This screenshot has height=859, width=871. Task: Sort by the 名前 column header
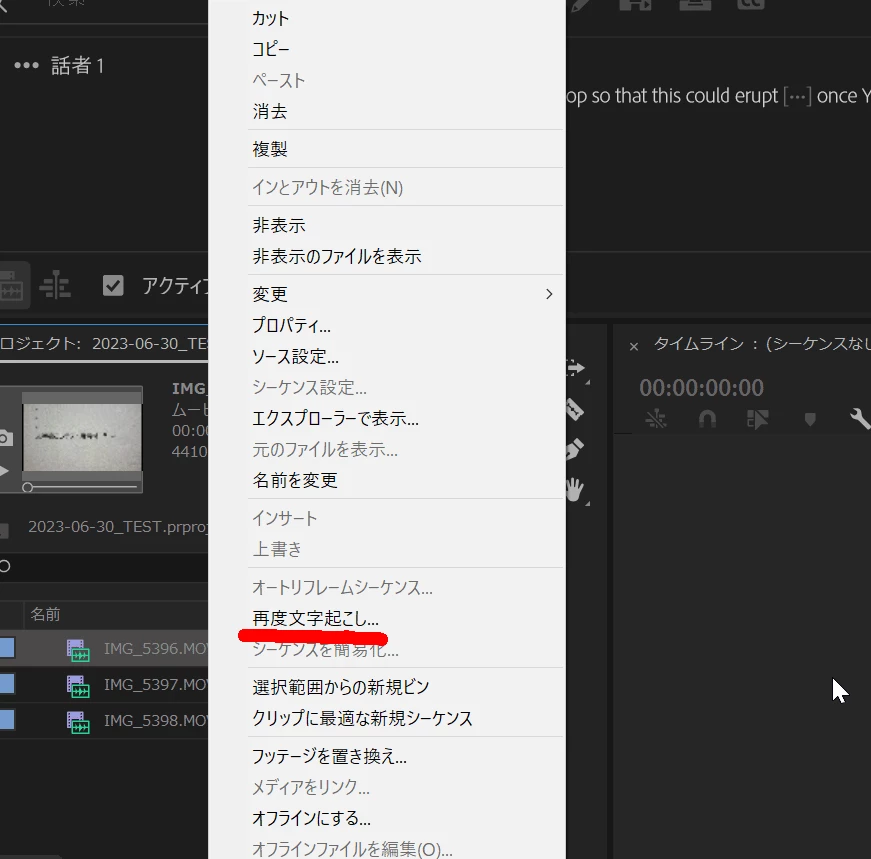(x=45, y=615)
